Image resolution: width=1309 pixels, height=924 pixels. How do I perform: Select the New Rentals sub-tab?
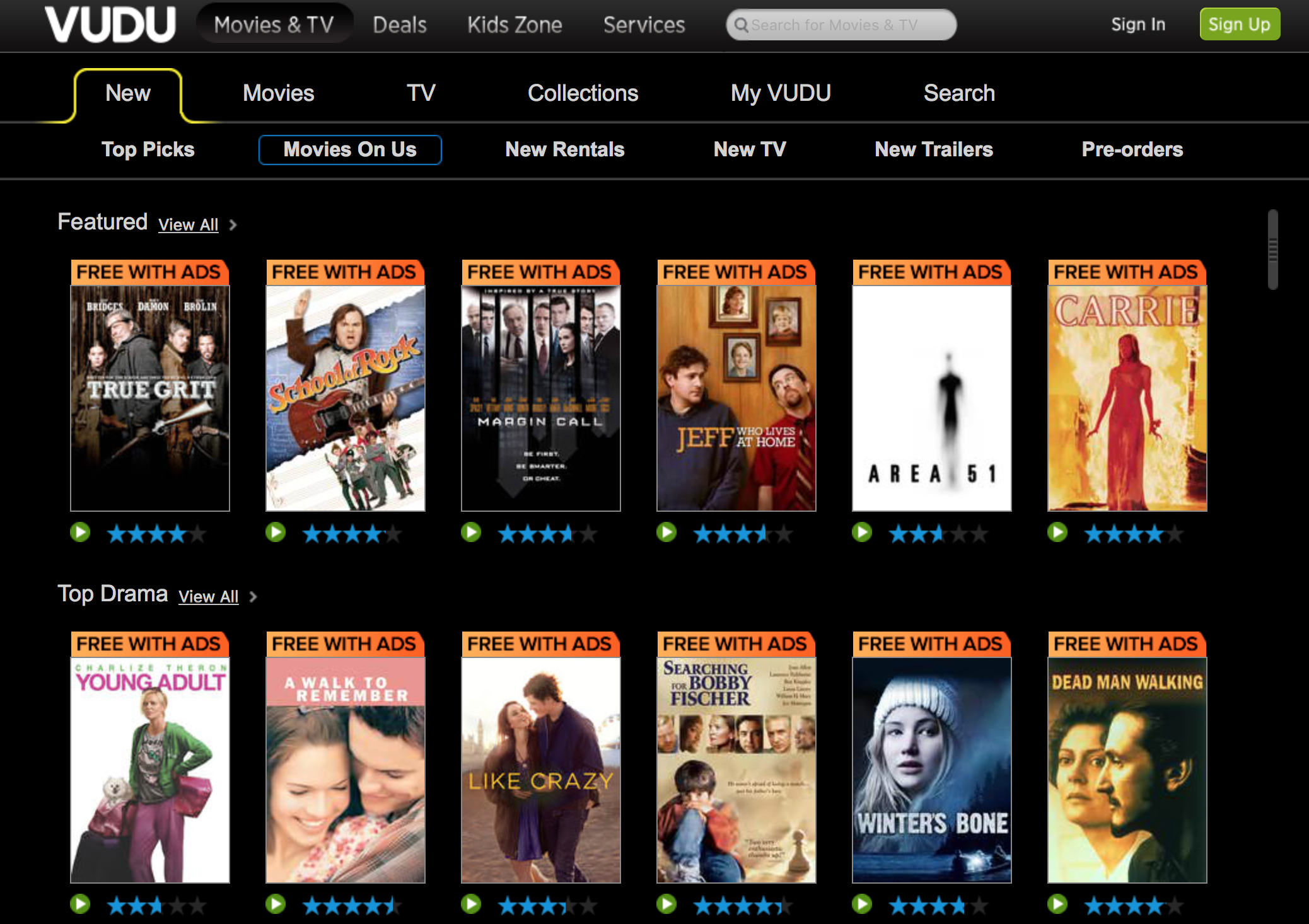click(564, 149)
